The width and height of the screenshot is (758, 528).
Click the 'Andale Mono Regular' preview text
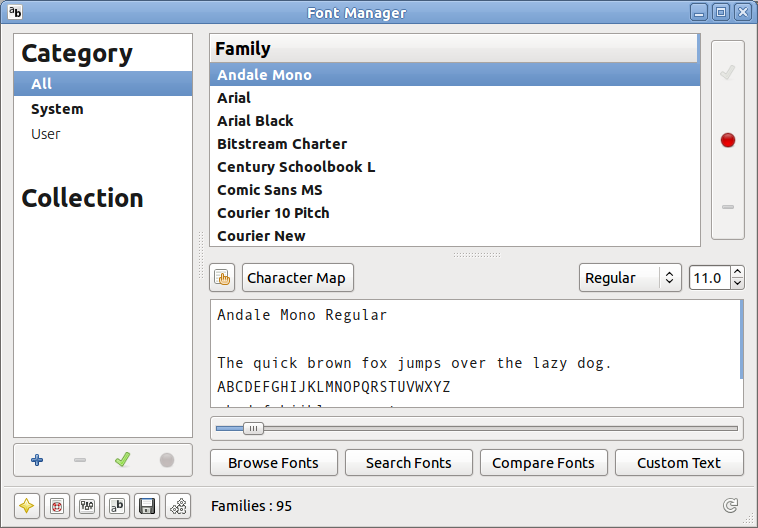click(302, 315)
